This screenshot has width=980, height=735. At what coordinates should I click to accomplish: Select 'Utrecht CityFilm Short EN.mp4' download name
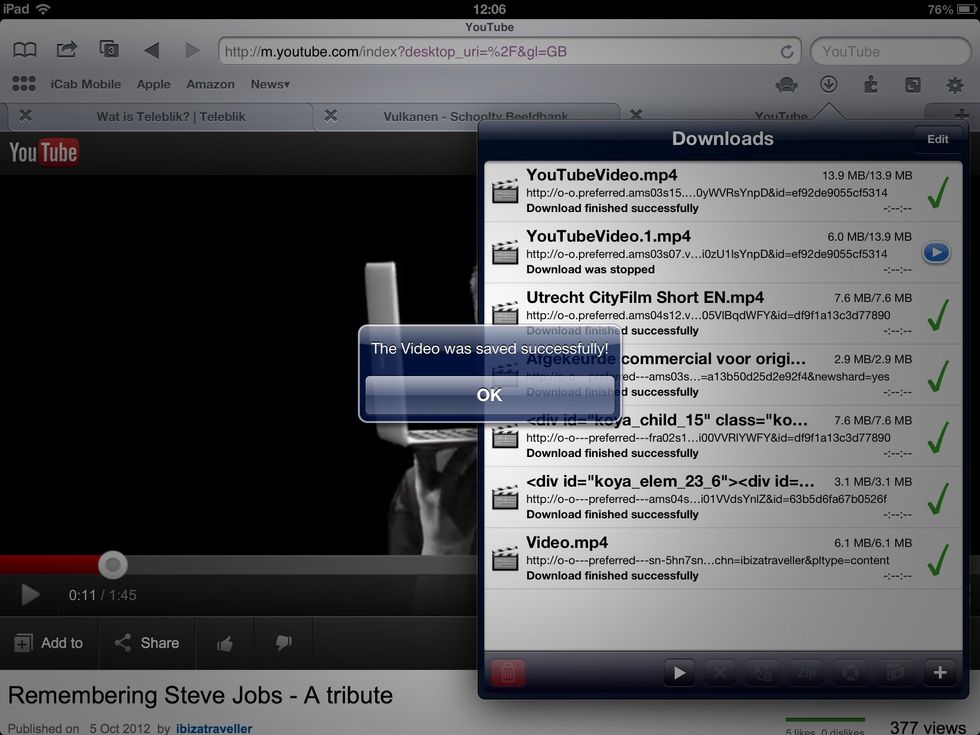pyautogui.click(x=645, y=298)
